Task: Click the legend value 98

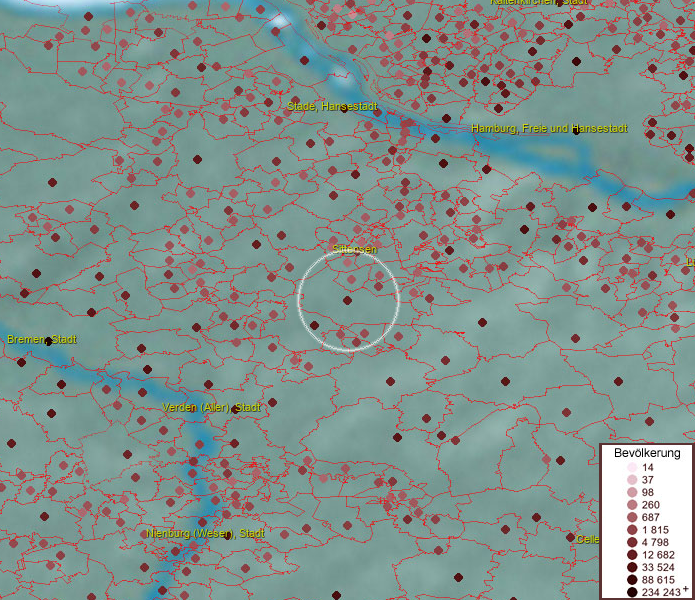Action: coord(648,492)
